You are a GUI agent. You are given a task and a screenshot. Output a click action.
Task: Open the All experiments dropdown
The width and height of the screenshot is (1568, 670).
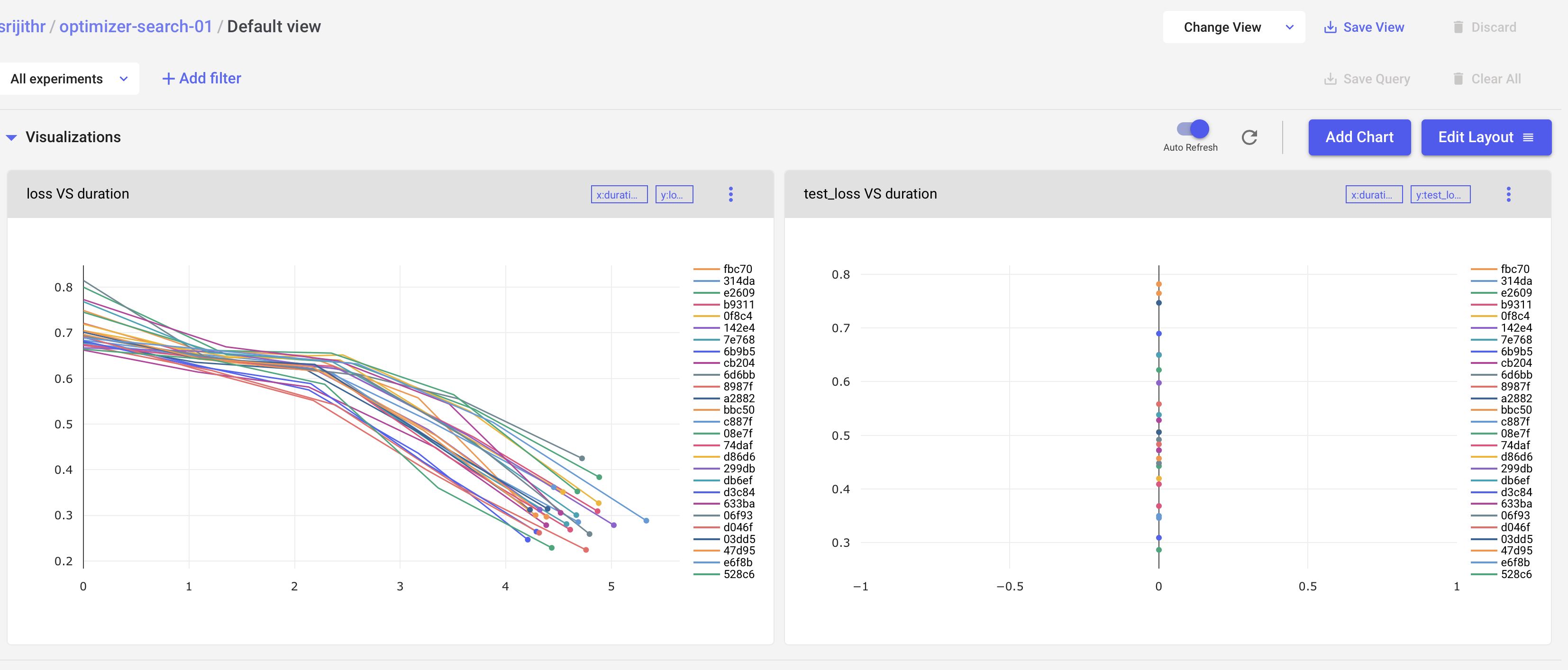69,79
